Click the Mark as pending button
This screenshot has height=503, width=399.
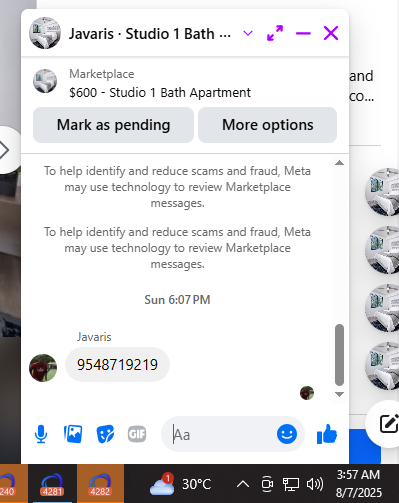tap(113, 125)
